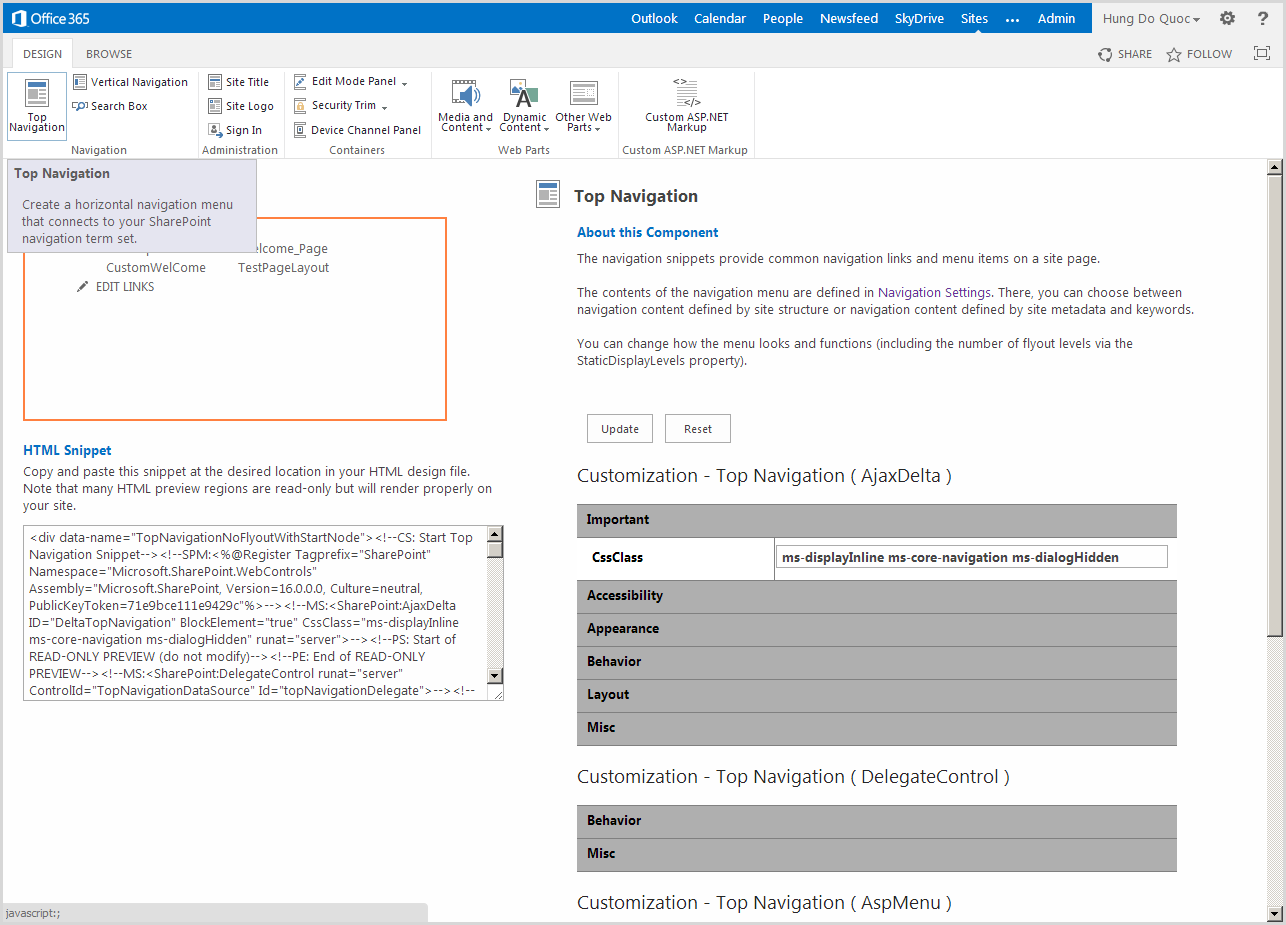Expand the Accessibility section
The width and height of the screenshot is (1286, 925).
point(877,596)
